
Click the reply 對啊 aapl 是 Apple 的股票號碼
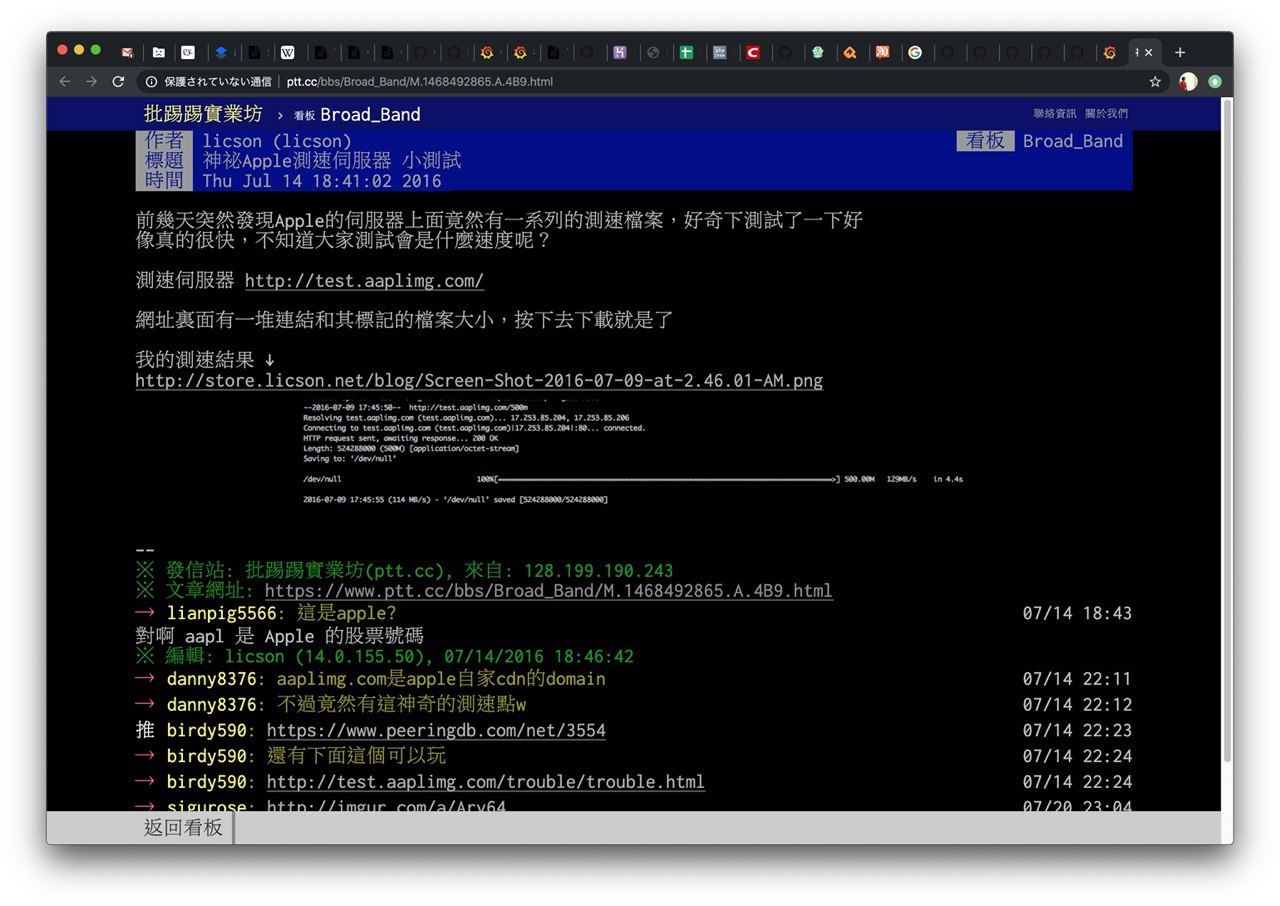point(279,635)
